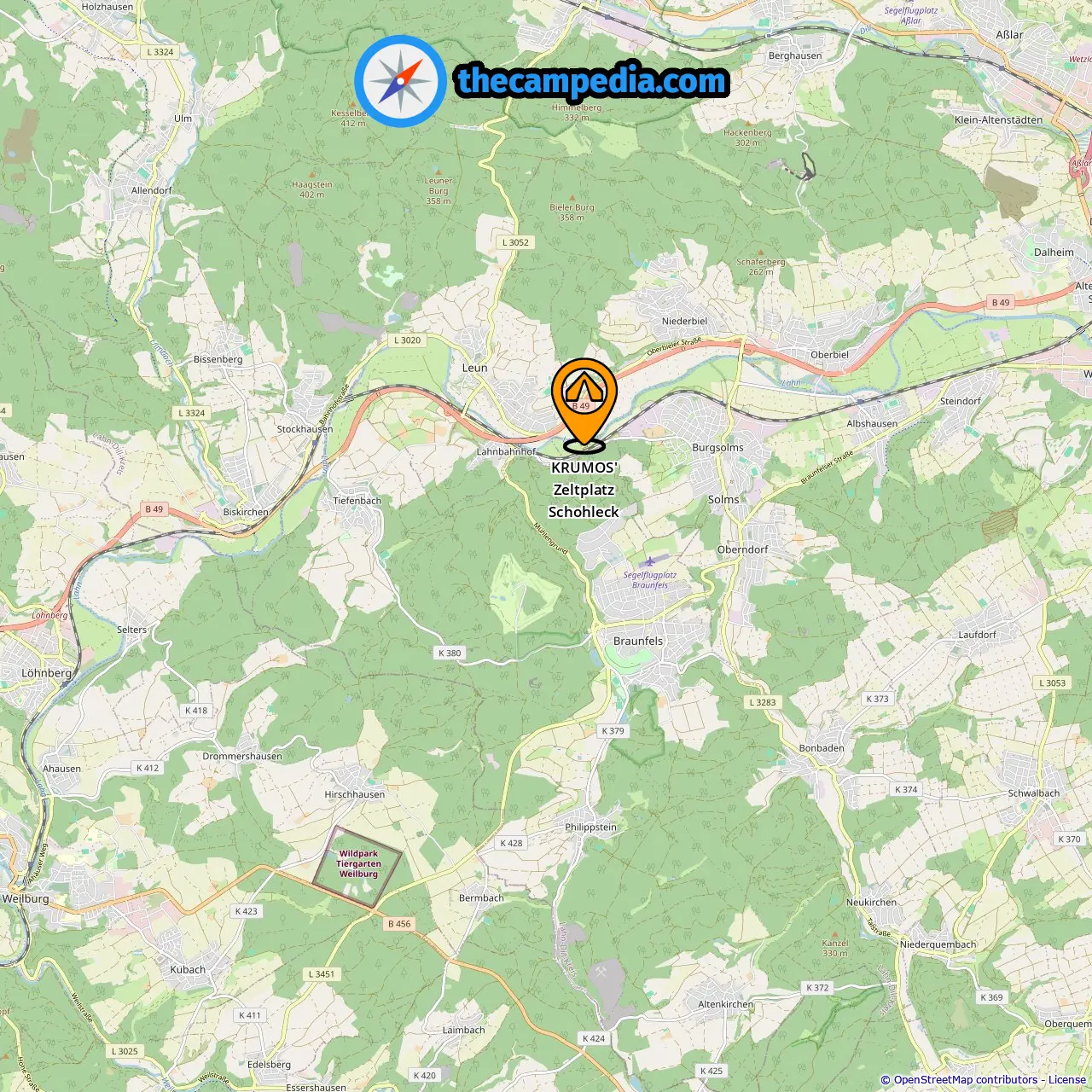Click the orange campsite tent marker pin
This screenshot has width=1092, height=1092.
(x=584, y=402)
